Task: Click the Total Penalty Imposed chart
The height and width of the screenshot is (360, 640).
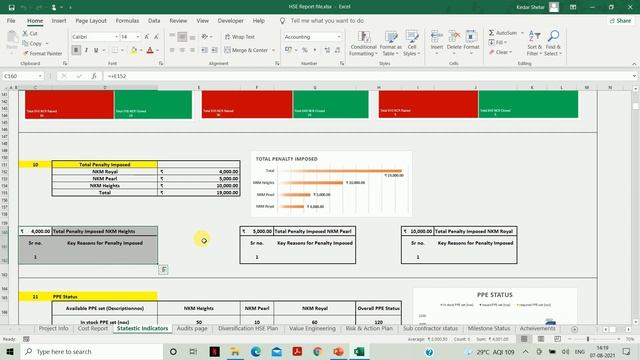Action: tap(331, 184)
